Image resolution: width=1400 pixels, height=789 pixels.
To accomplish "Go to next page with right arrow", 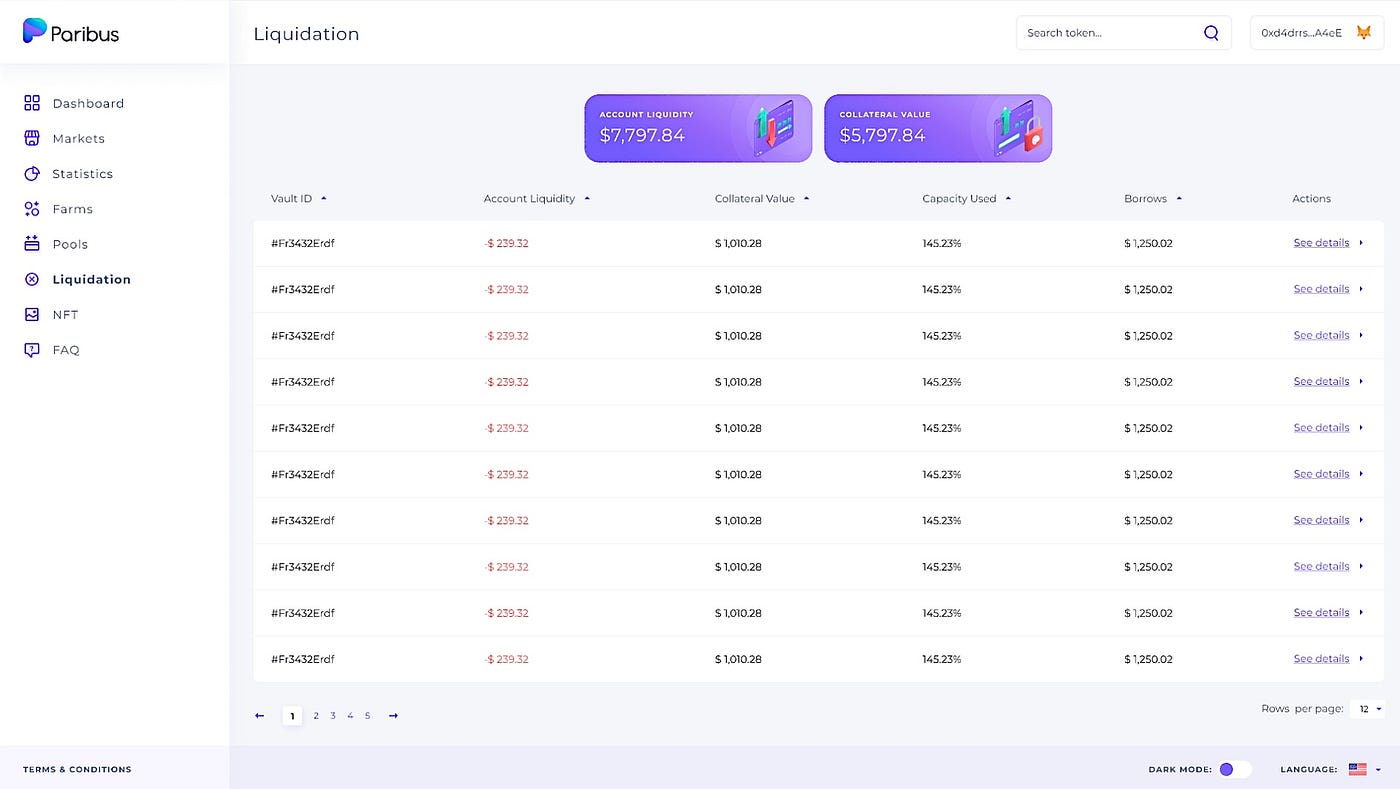I will click(394, 716).
